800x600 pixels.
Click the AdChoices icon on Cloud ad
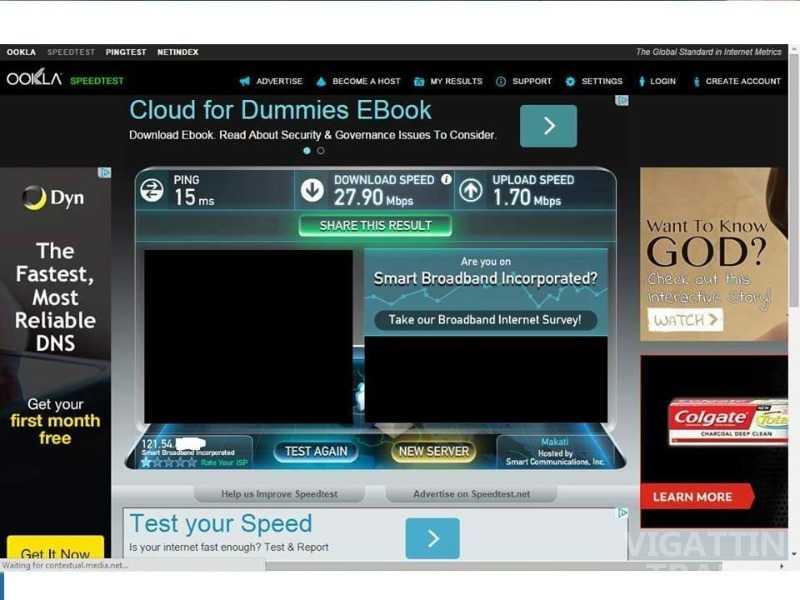click(622, 101)
